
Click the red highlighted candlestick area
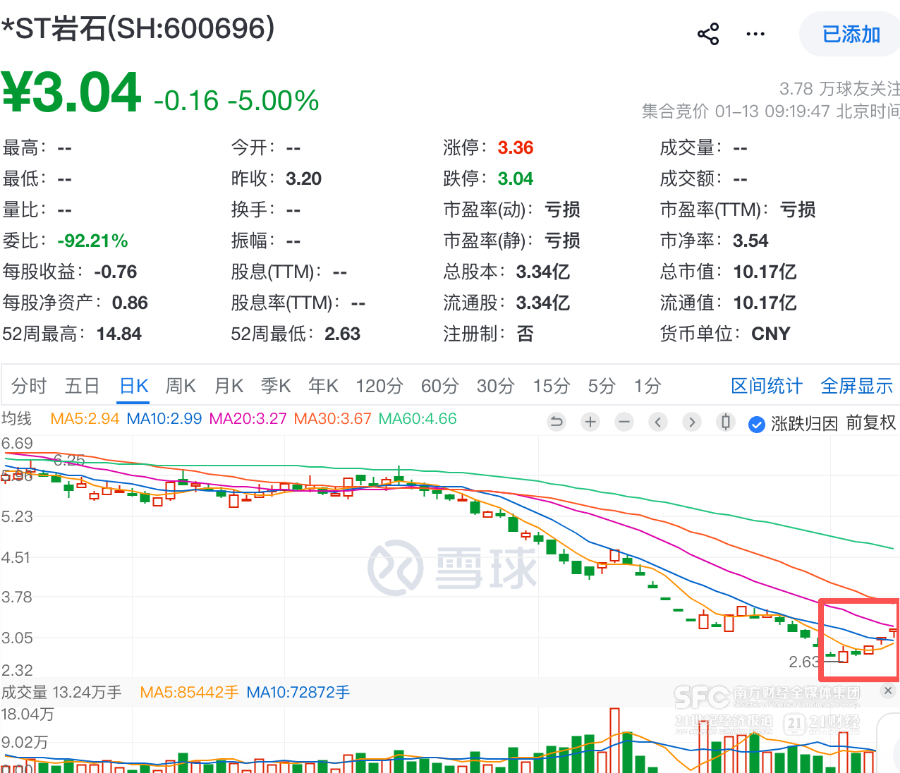[x=858, y=639]
